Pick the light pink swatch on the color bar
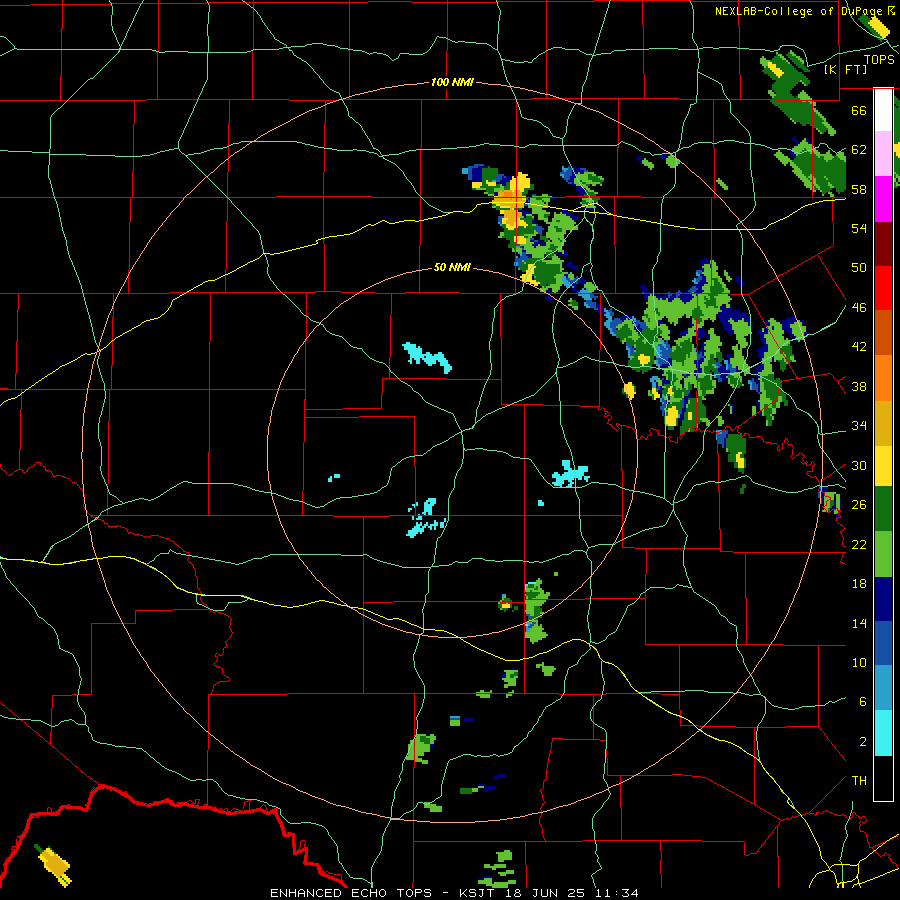Image resolution: width=900 pixels, height=900 pixels. pyautogui.click(x=883, y=154)
